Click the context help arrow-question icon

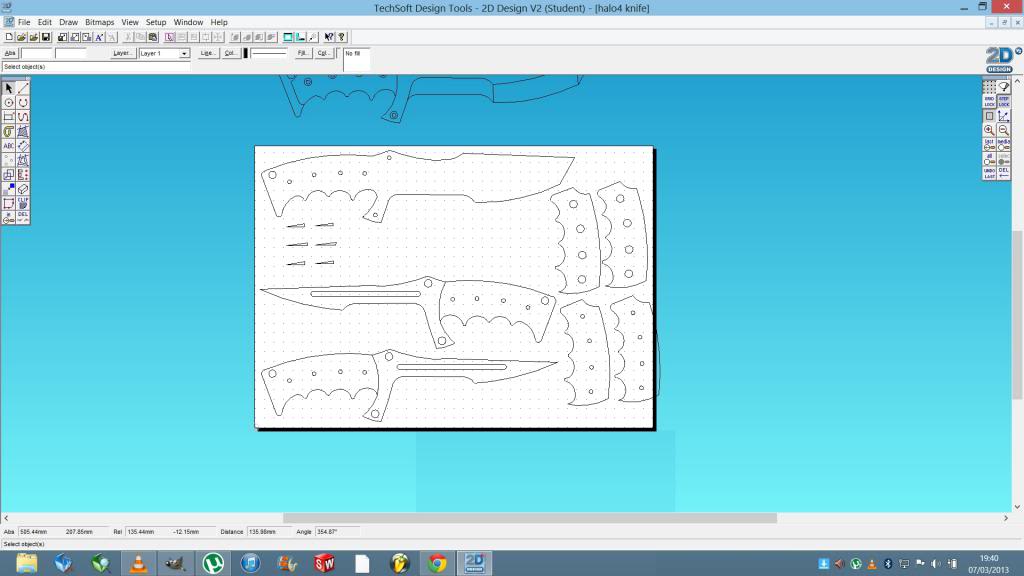pos(329,37)
